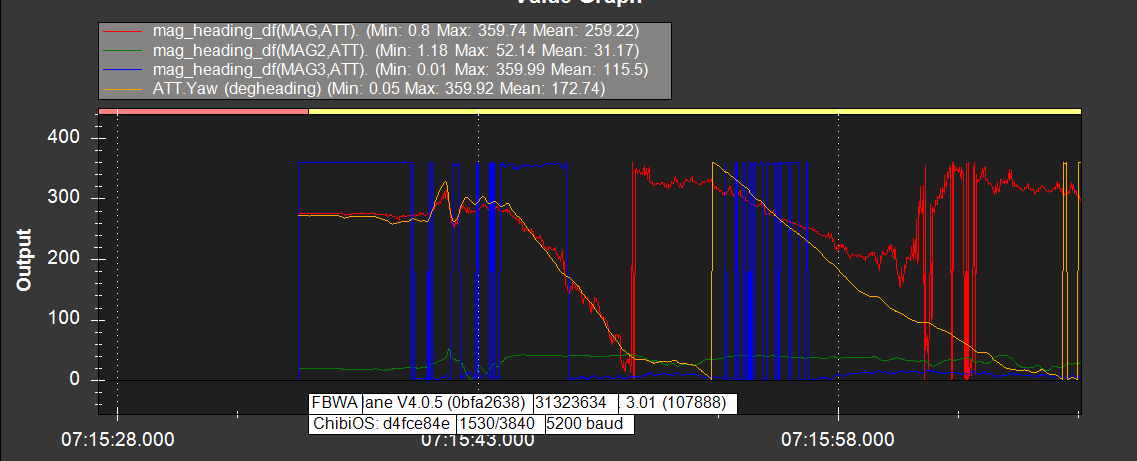1137x461 pixels.
Task: Click the yellow flight mode bar segment
Action: coord(695,111)
